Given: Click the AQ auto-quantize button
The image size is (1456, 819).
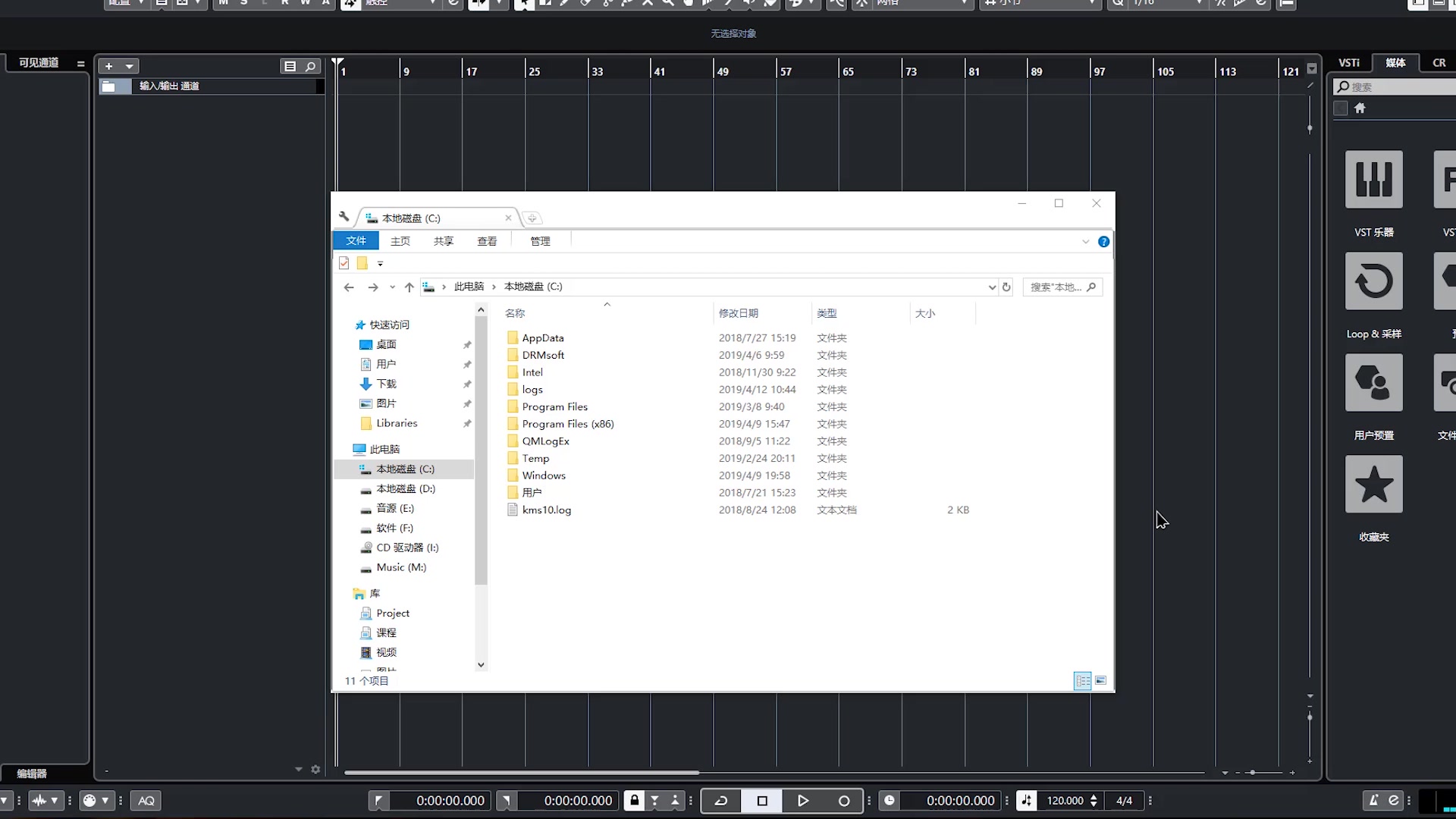Looking at the screenshot, I should click(146, 801).
